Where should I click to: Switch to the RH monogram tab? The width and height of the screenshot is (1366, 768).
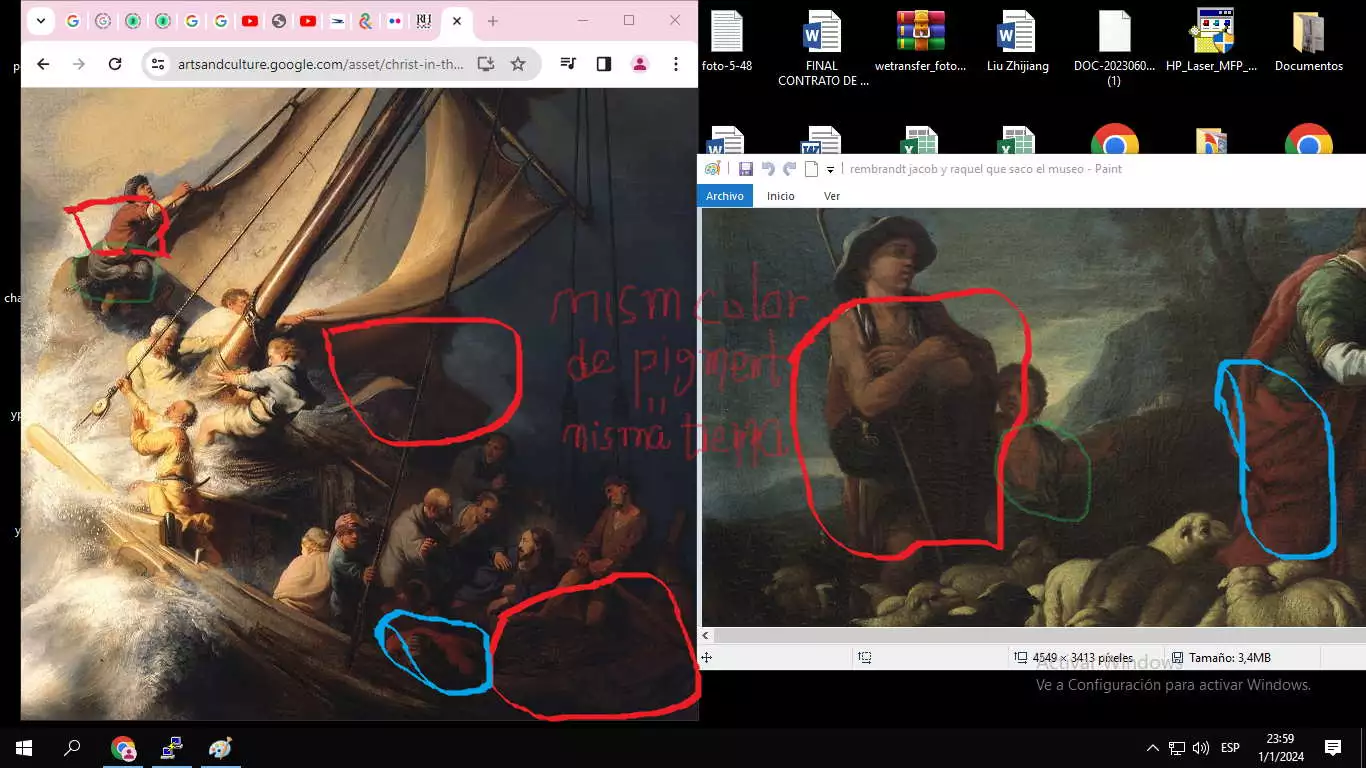point(424,21)
